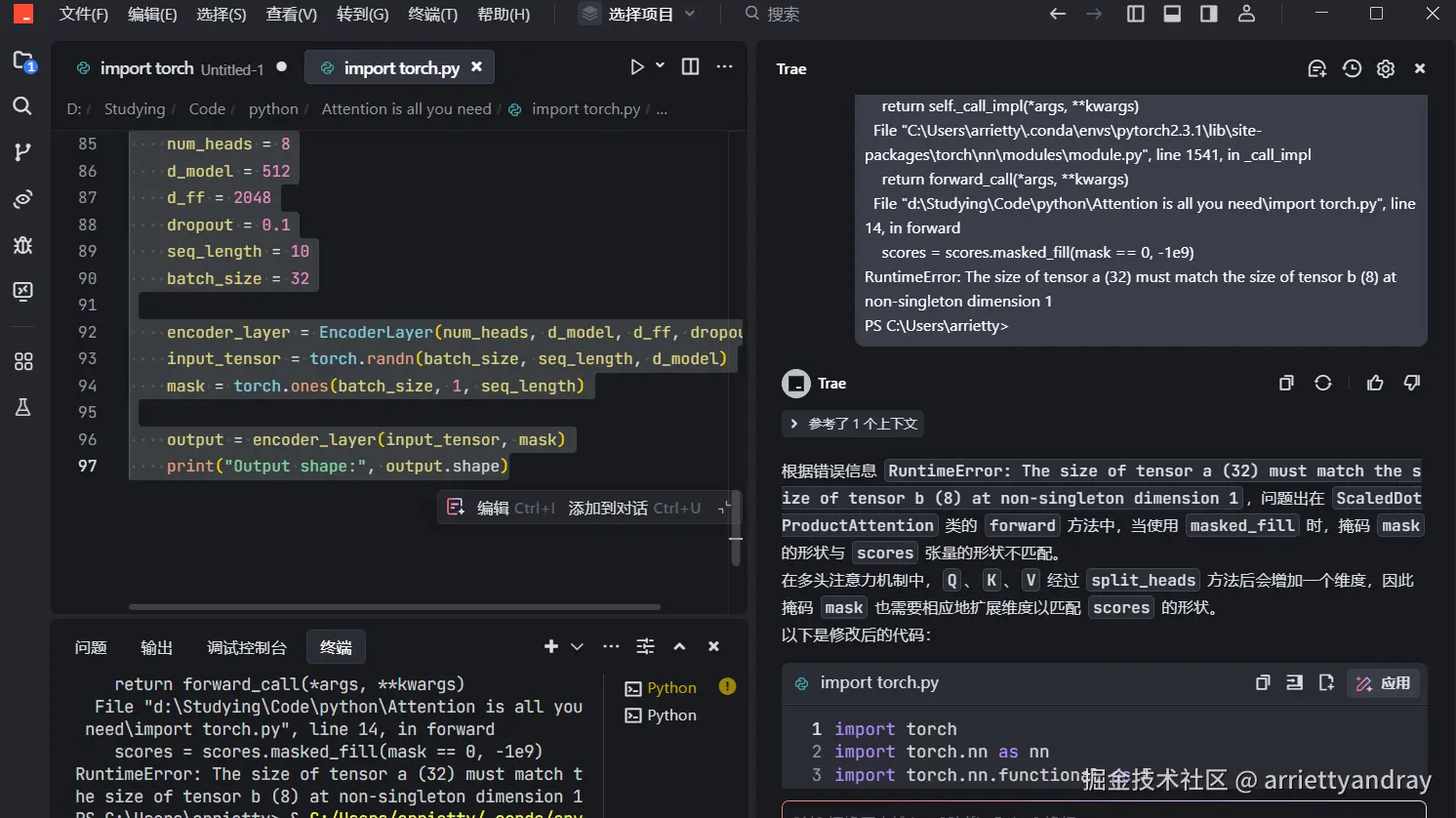
Task: Open the python breadcrumb folder
Action: 273,109
